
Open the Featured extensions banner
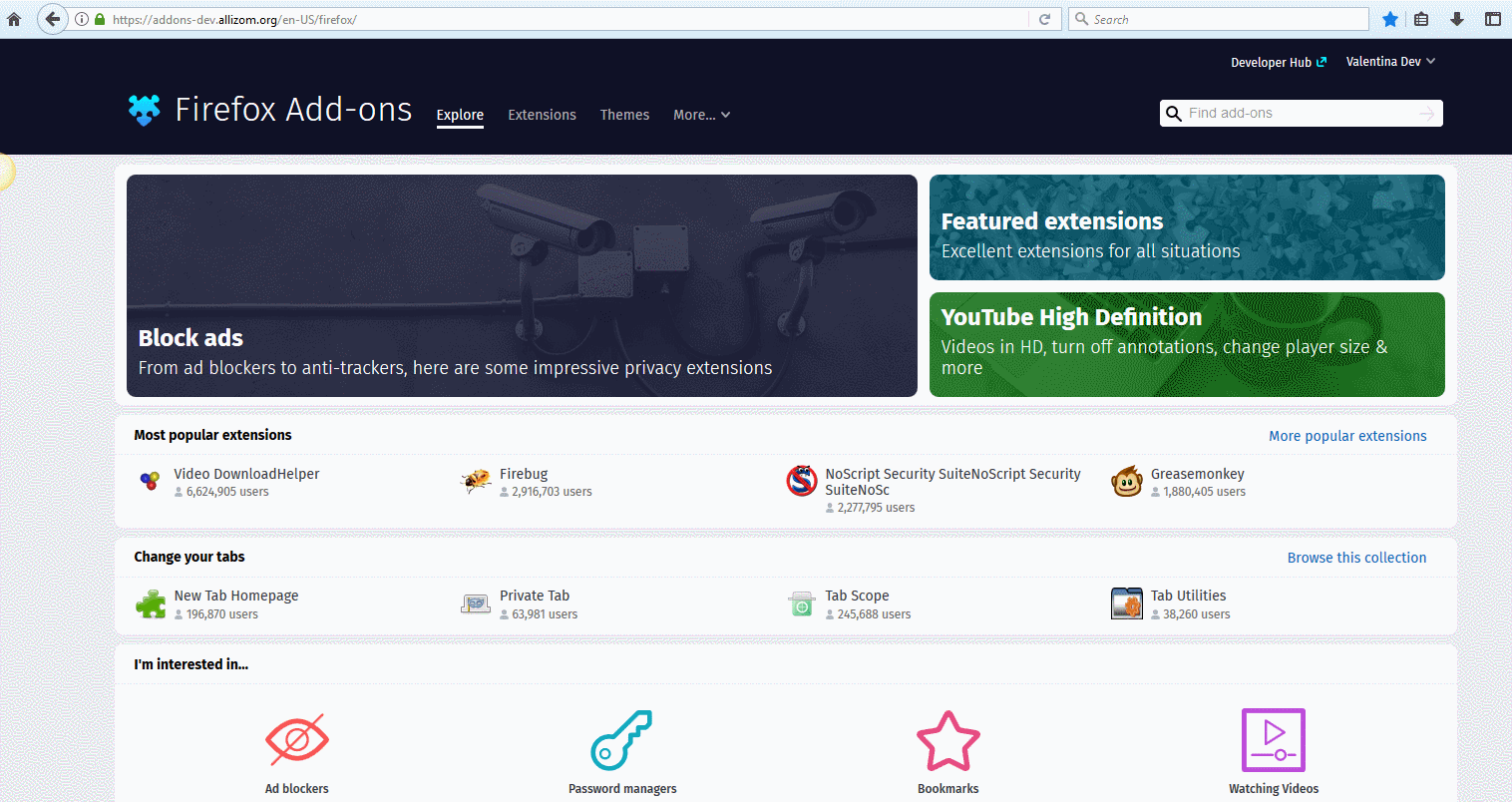coord(1187,227)
